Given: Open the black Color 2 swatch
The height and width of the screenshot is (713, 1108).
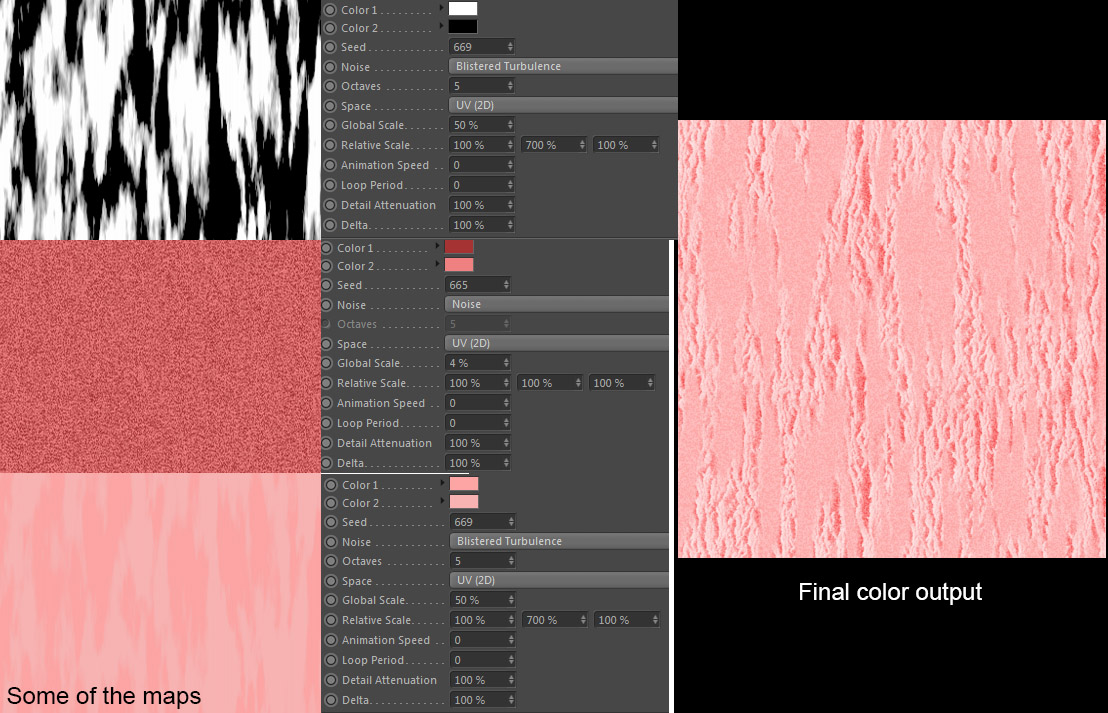Looking at the screenshot, I should pyautogui.click(x=464, y=27).
